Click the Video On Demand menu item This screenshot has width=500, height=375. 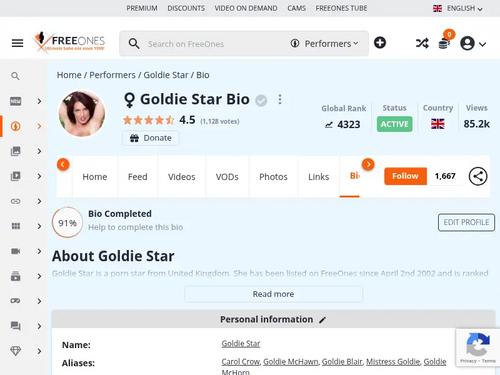pos(246,8)
